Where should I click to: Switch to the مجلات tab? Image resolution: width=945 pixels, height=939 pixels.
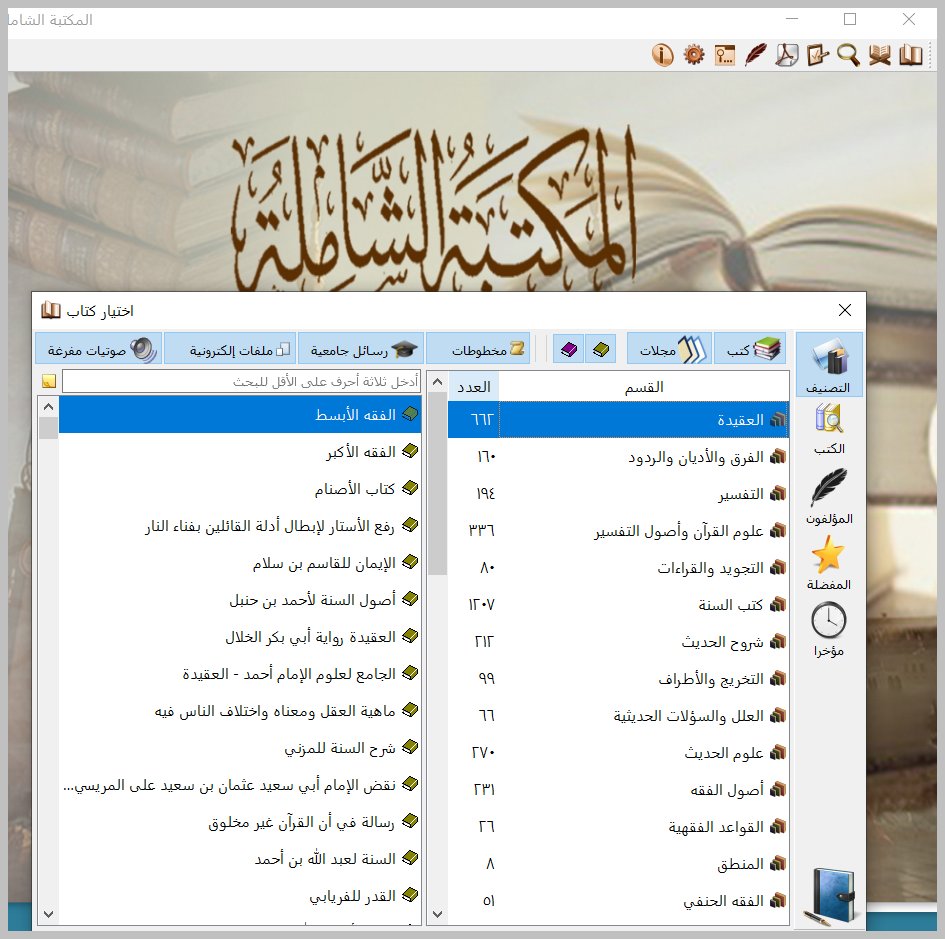click(x=670, y=349)
